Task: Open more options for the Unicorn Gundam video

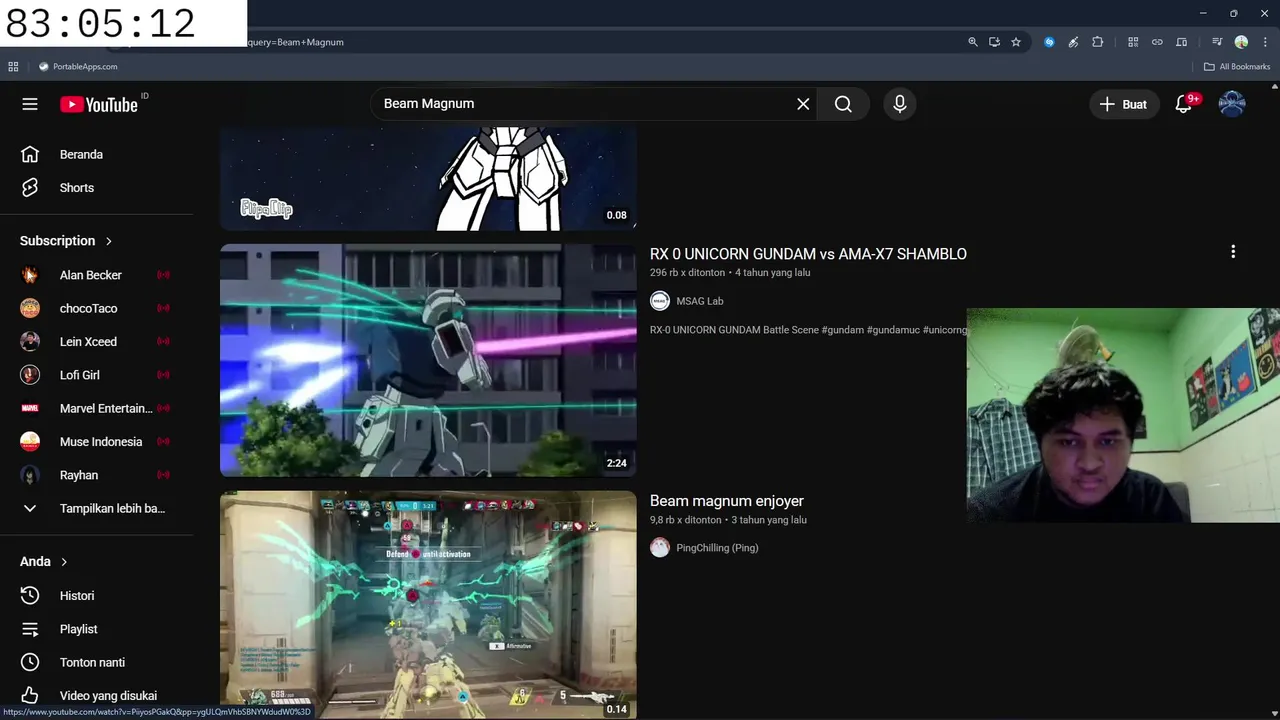Action: [x=1233, y=252]
